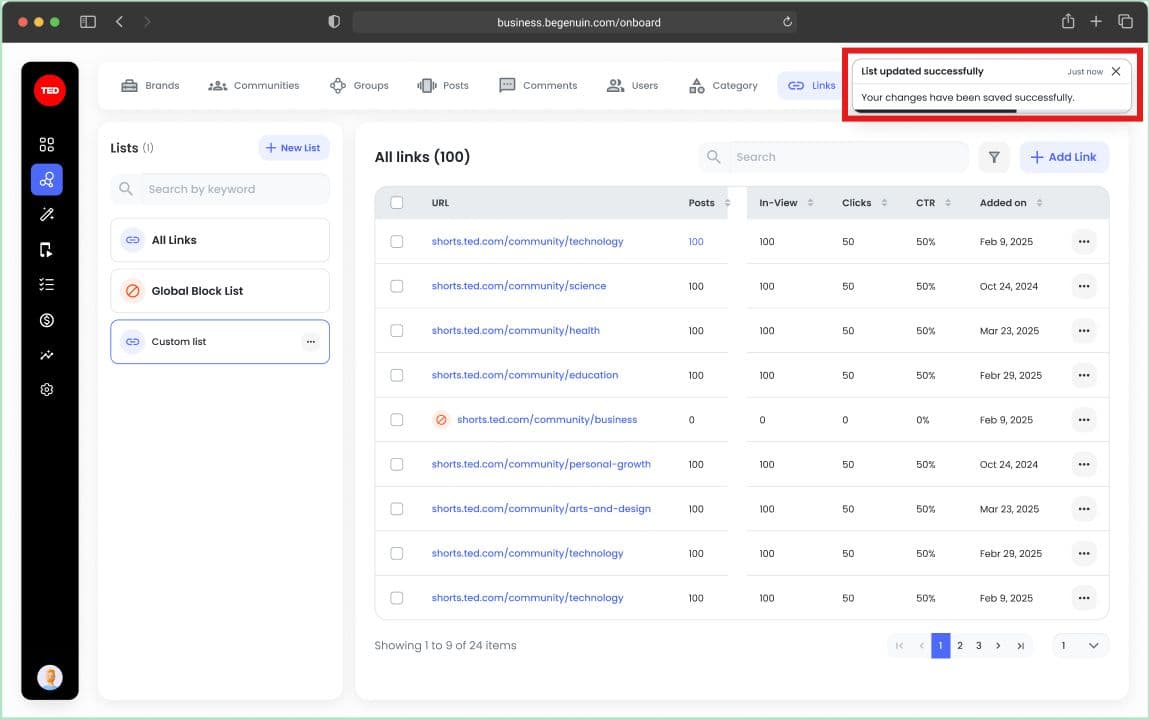Select the Global Block List
The image size is (1149, 719).
coord(220,291)
